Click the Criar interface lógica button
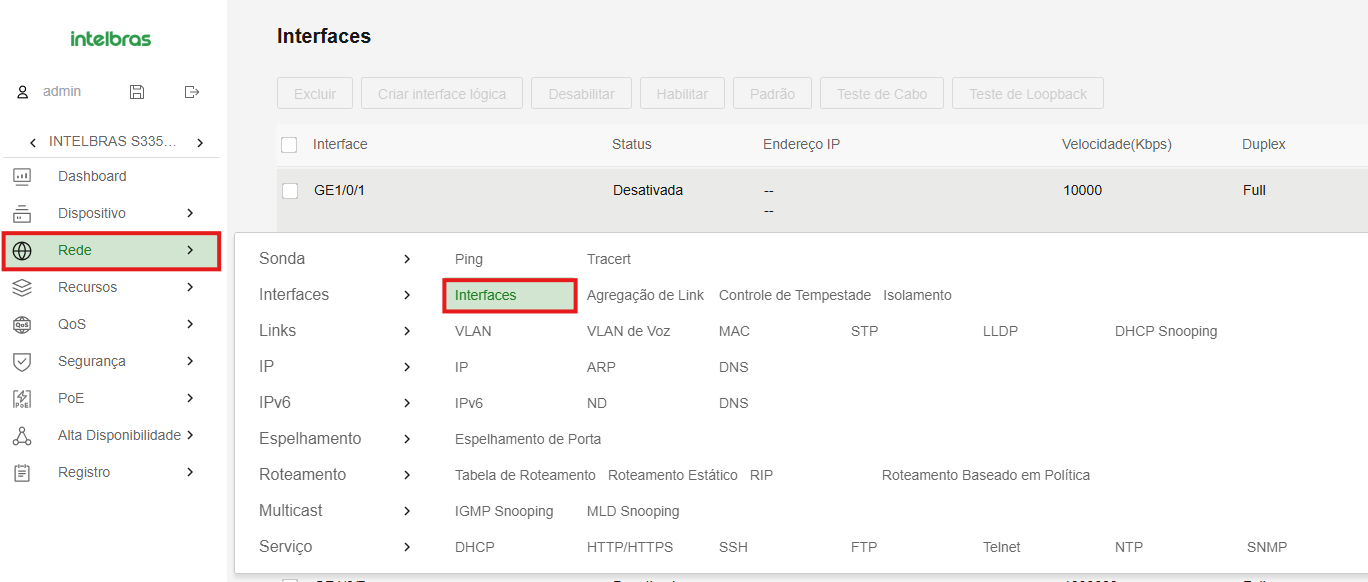1368x582 pixels. pos(442,94)
